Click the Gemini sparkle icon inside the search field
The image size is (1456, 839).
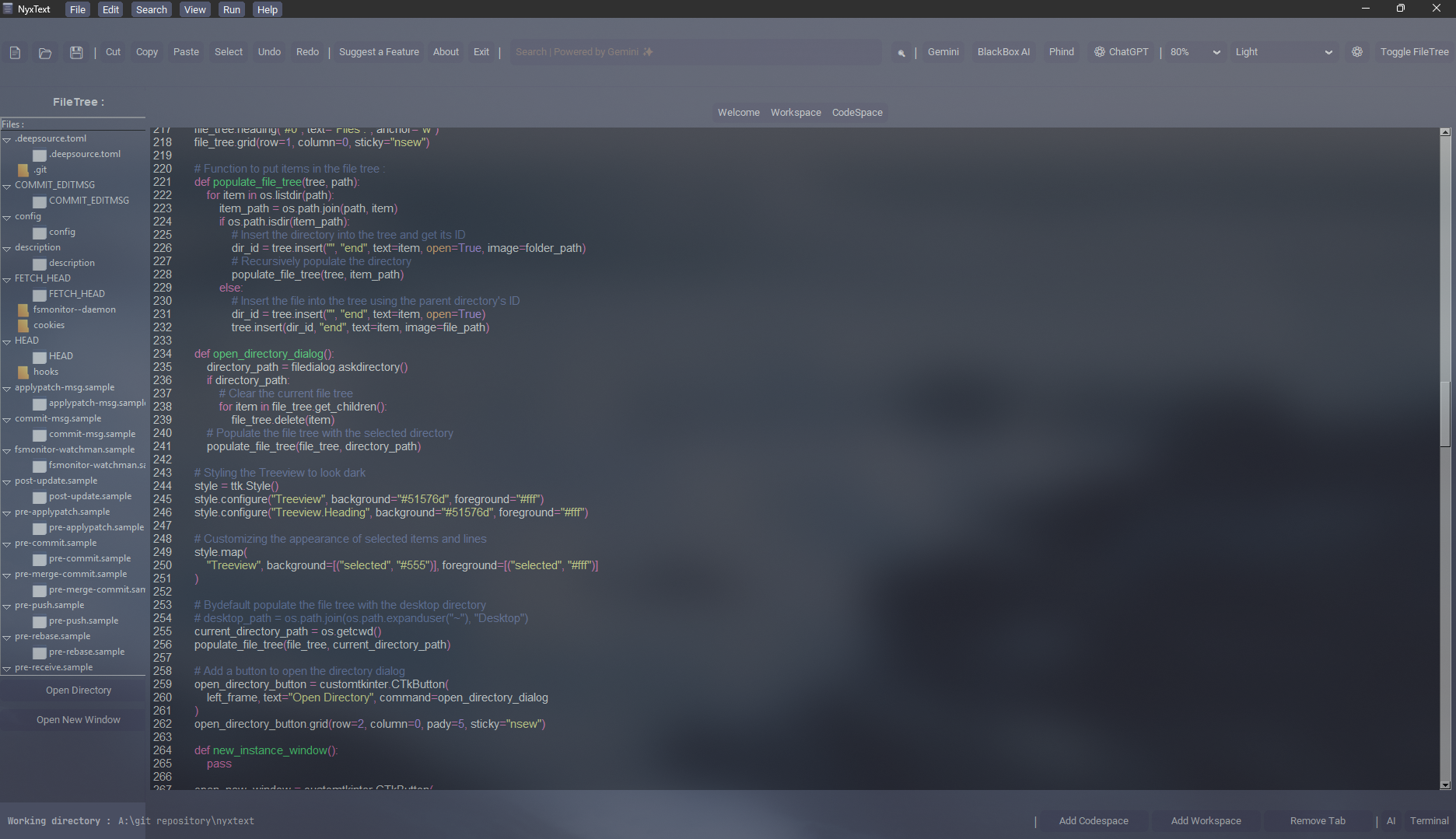[x=648, y=51]
